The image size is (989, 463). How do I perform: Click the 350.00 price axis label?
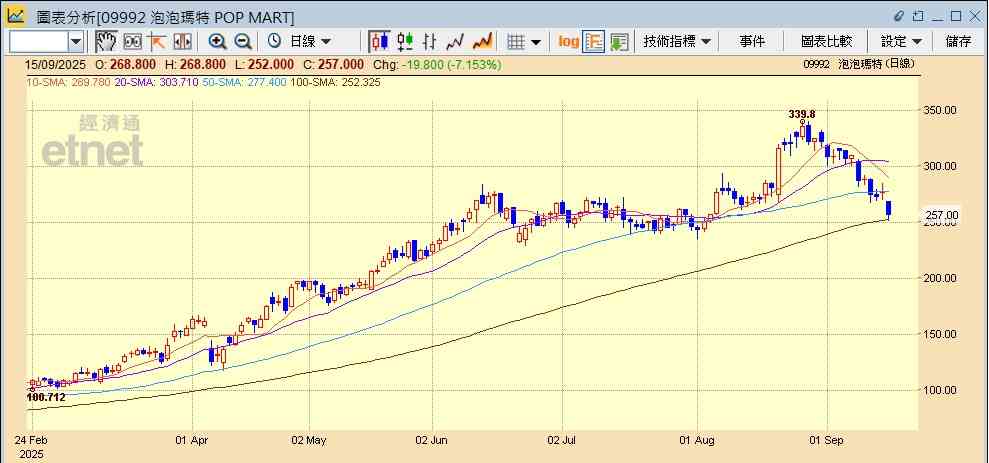pyautogui.click(x=940, y=110)
